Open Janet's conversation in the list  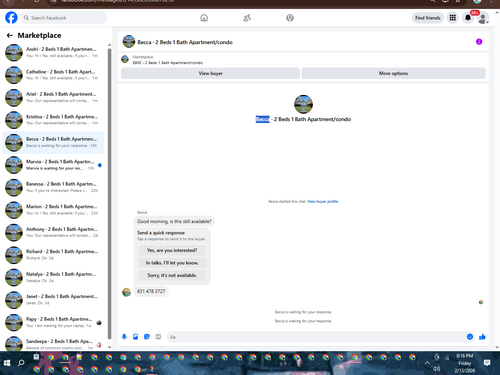point(53,300)
